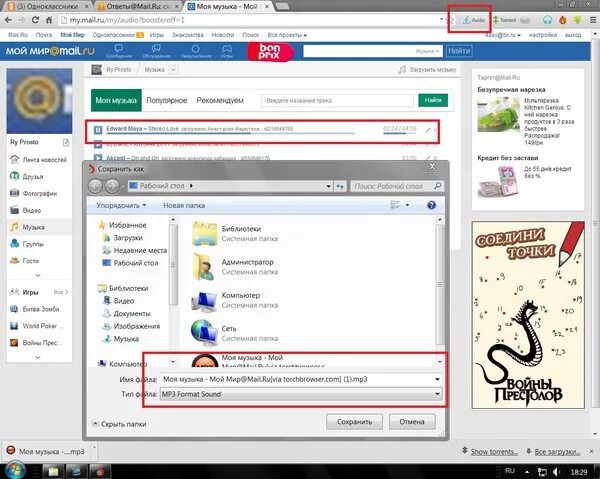The width and height of the screenshot is (600, 479).
Task: Open Гости in the left sidebar
Action: coord(24,261)
